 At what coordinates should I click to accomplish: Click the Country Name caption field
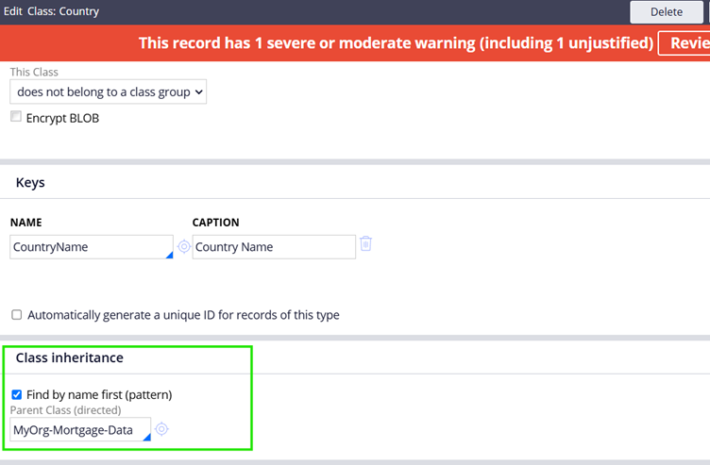[x=273, y=247]
